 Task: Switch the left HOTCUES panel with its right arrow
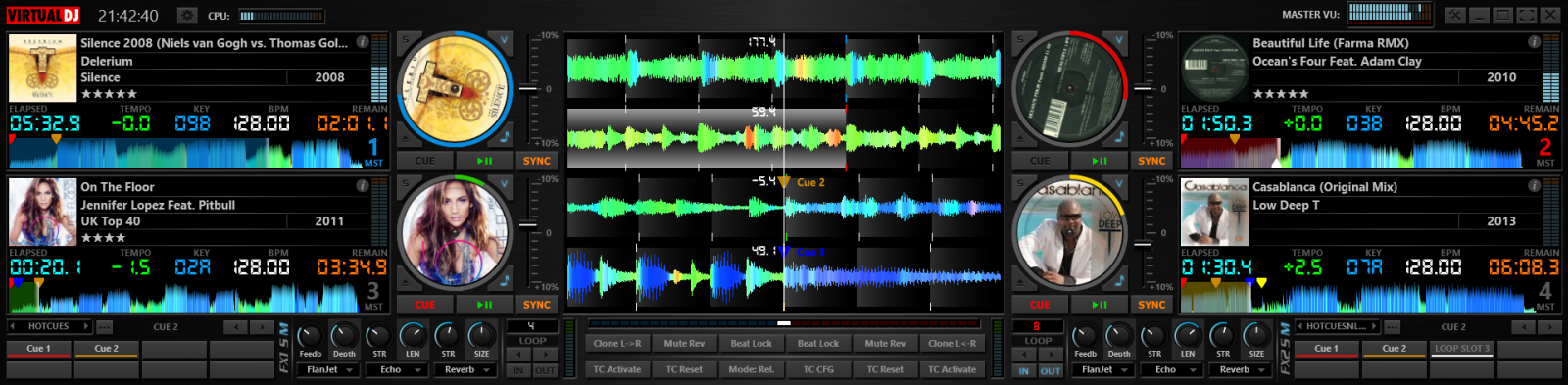86,326
